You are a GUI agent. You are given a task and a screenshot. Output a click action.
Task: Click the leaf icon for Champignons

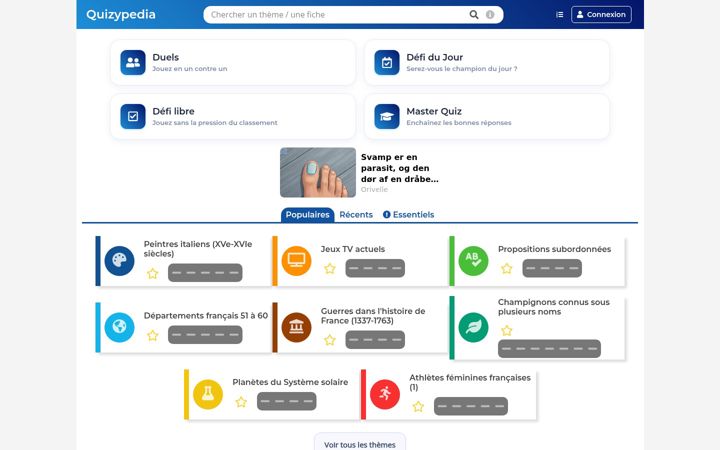click(x=473, y=327)
